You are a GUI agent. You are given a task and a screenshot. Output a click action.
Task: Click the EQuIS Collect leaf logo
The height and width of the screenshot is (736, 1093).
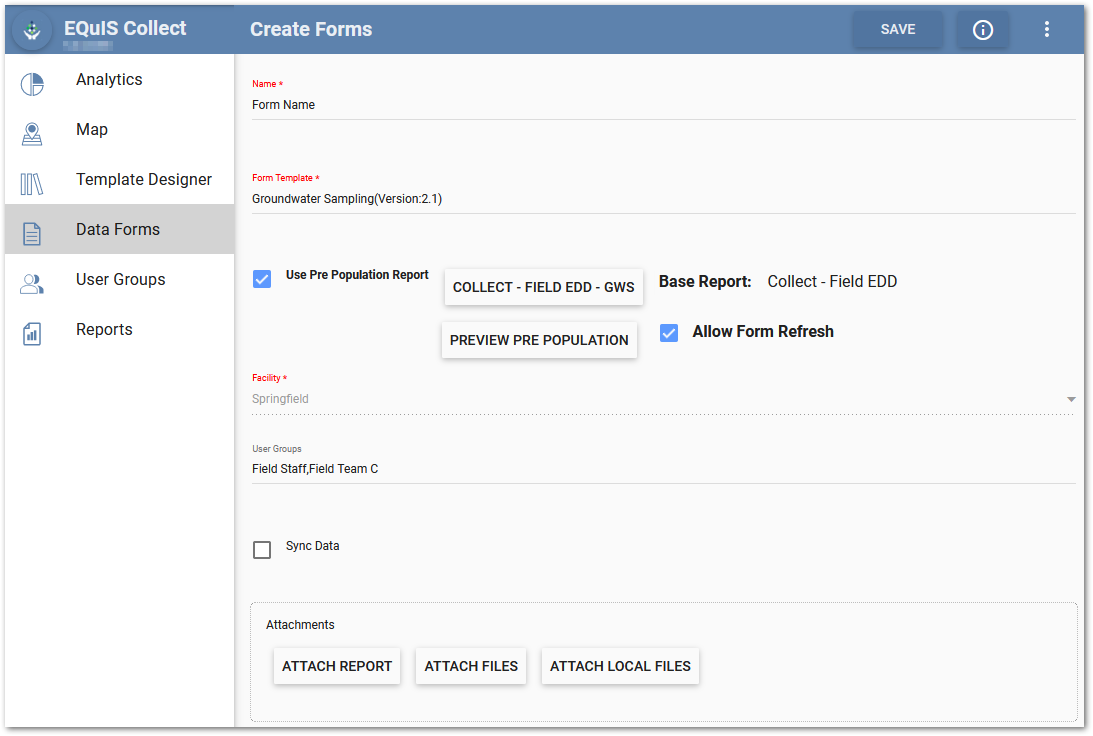click(x=31, y=29)
